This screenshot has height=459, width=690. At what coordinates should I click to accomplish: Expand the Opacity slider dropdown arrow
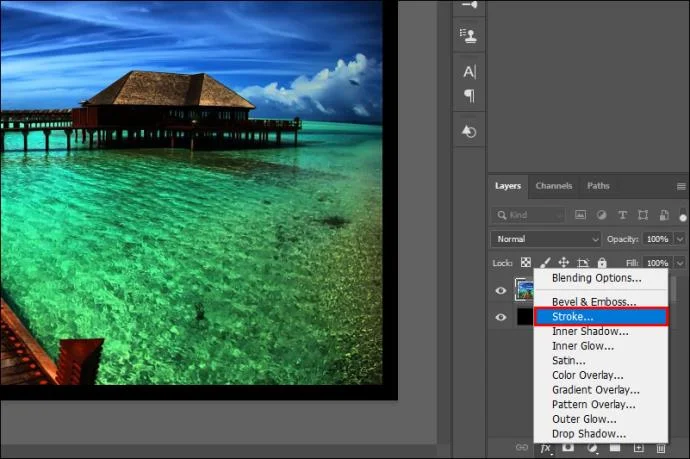pos(680,240)
